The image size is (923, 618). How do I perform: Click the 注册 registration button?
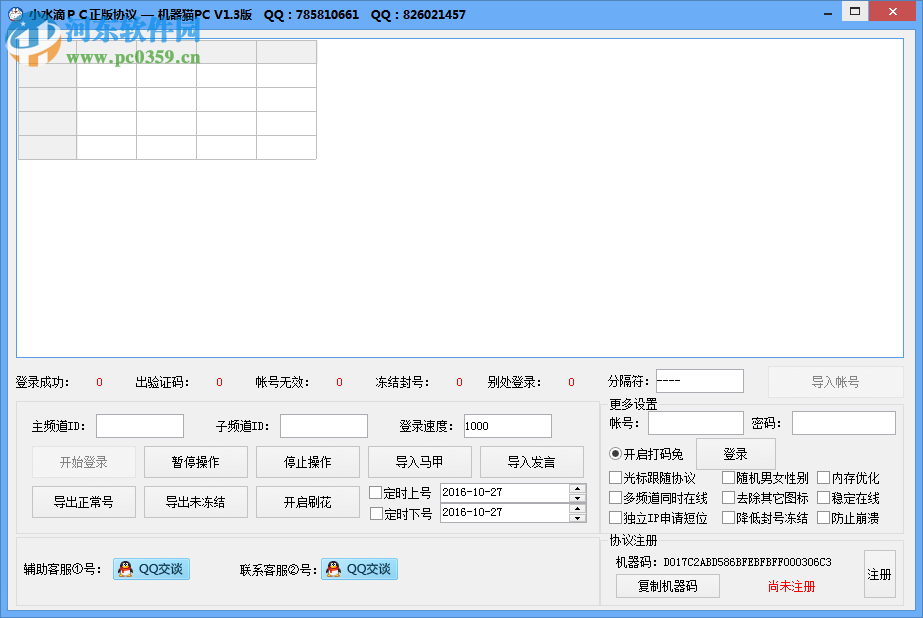point(879,575)
